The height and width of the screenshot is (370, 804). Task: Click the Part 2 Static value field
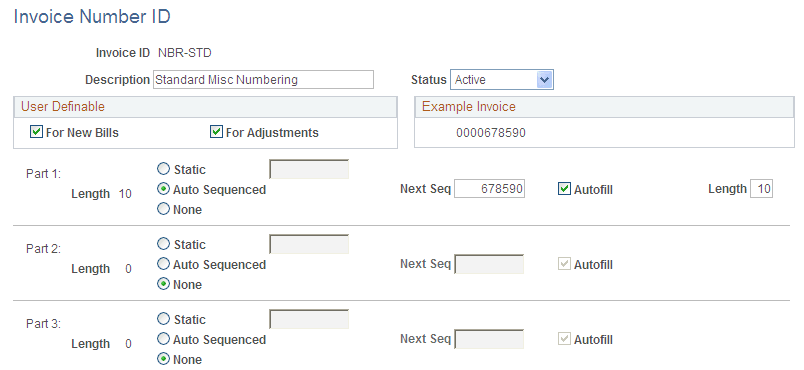point(309,244)
